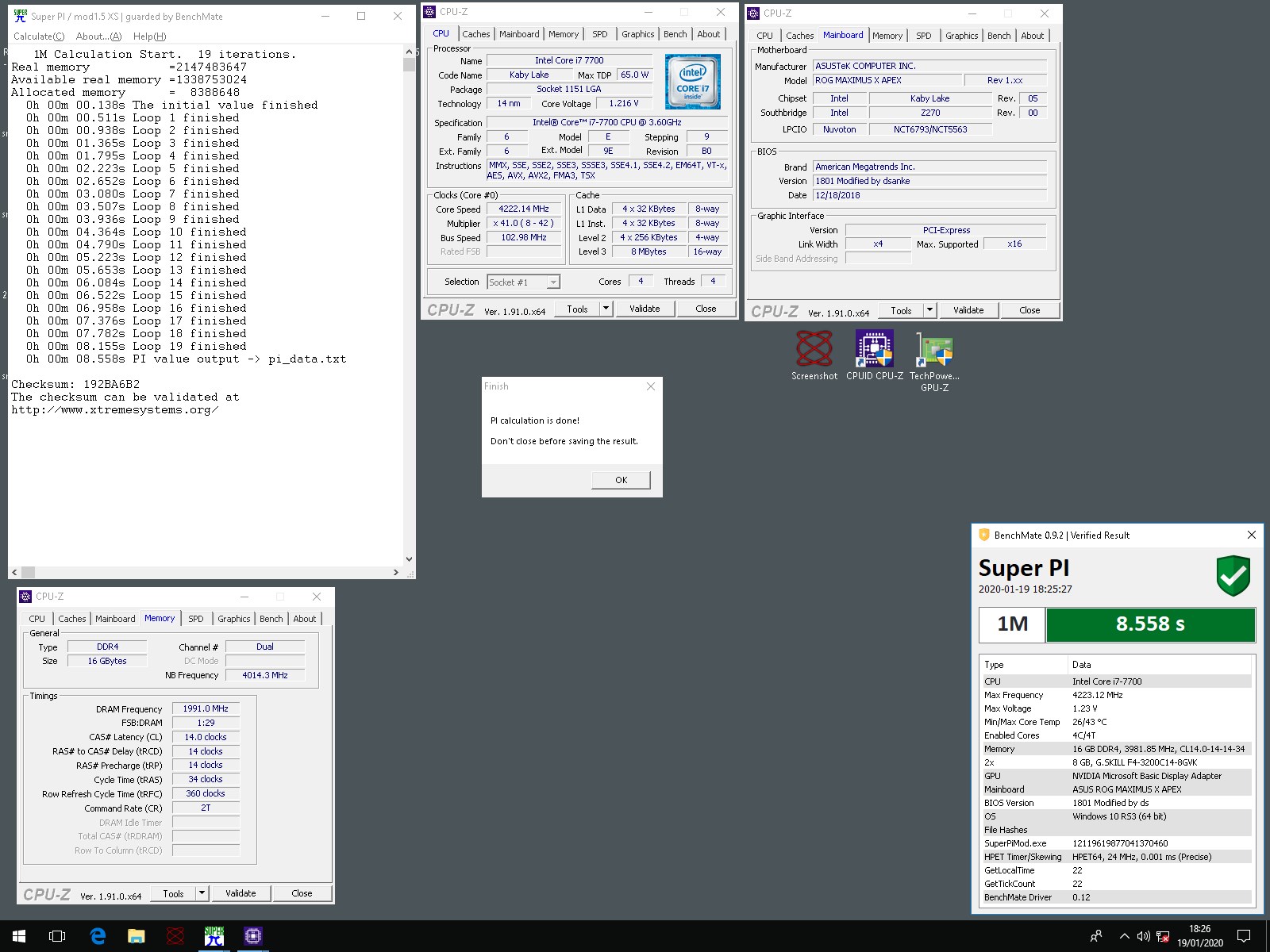Click the xtremesystems.org URL text
The width and height of the screenshot is (1270, 952).
pyautogui.click(x=114, y=410)
